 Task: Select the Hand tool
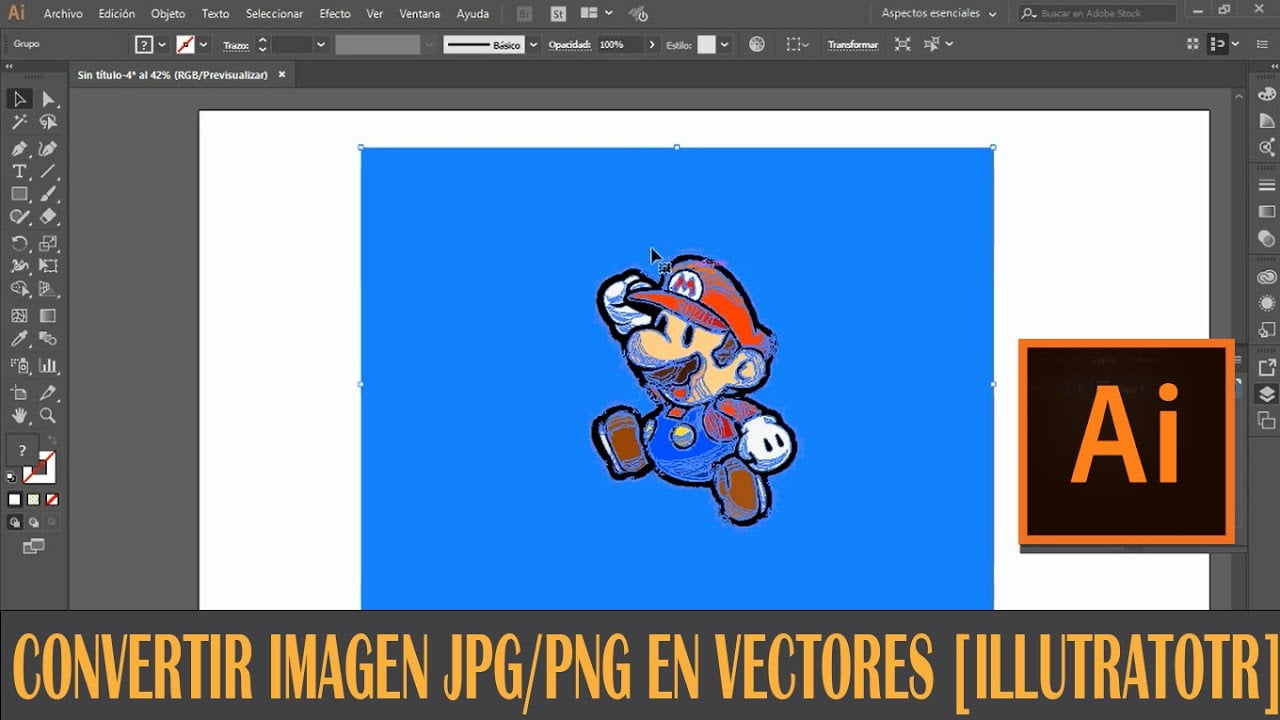[x=19, y=415]
